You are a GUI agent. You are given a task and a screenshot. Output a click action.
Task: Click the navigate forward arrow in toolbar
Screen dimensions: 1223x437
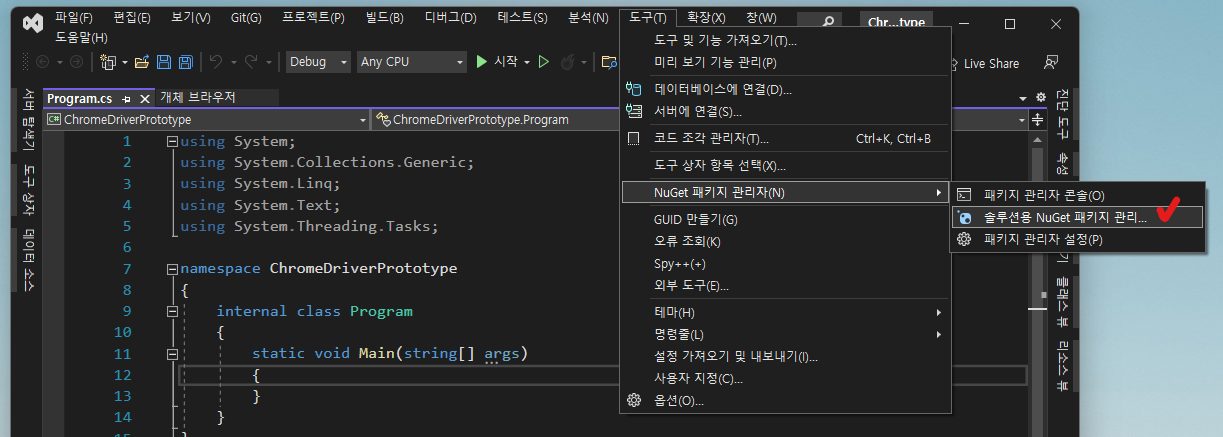pos(77,62)
